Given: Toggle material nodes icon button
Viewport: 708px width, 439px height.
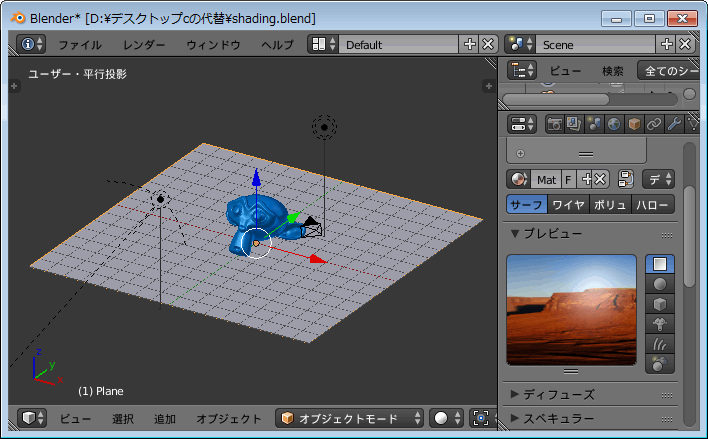Looking at the screenshot, I should 626,179.
